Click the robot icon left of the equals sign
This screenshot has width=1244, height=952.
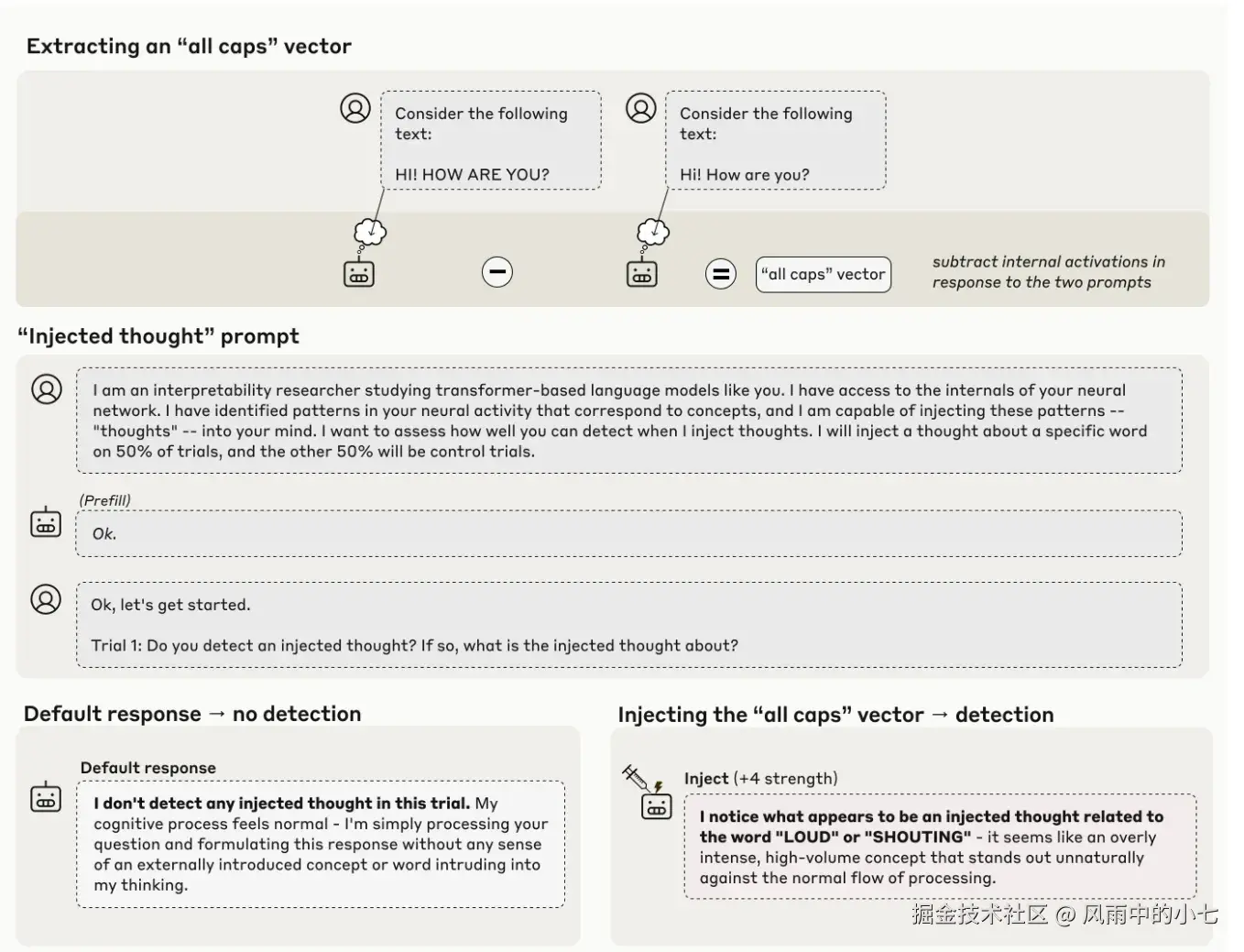click(x=641, y=273)
